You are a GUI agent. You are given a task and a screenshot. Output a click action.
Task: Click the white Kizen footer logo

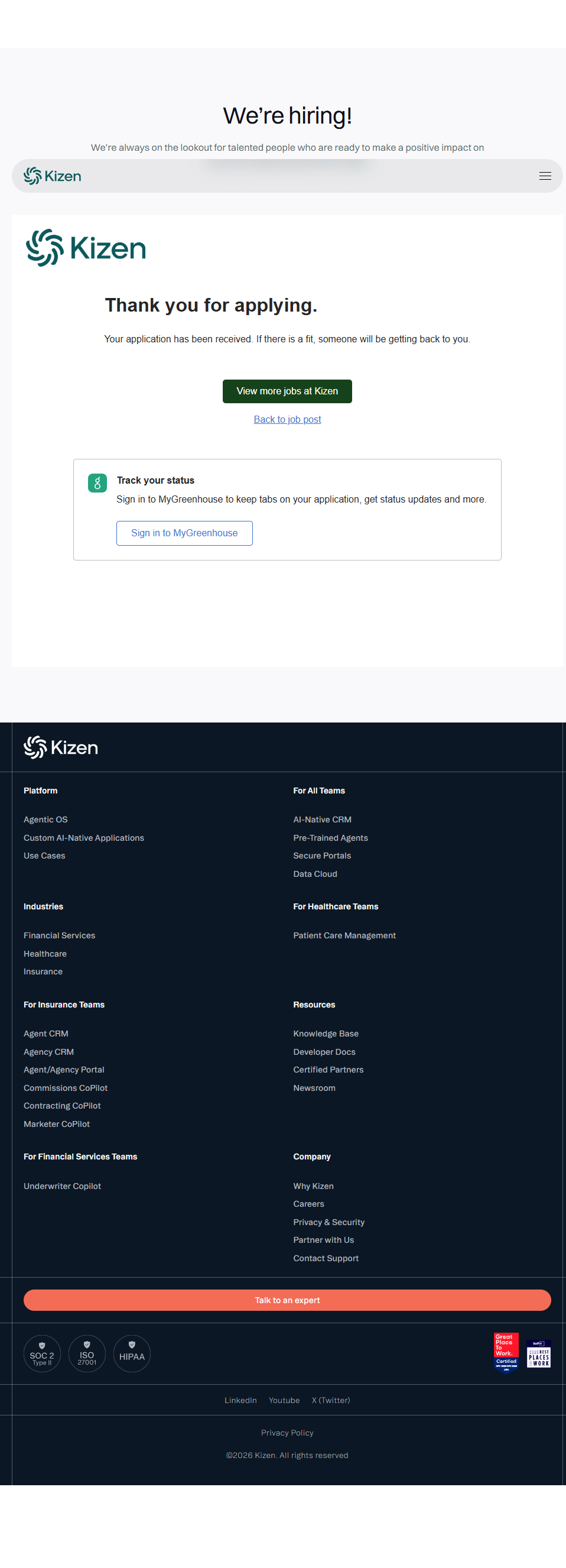click(x=61, y=747)
